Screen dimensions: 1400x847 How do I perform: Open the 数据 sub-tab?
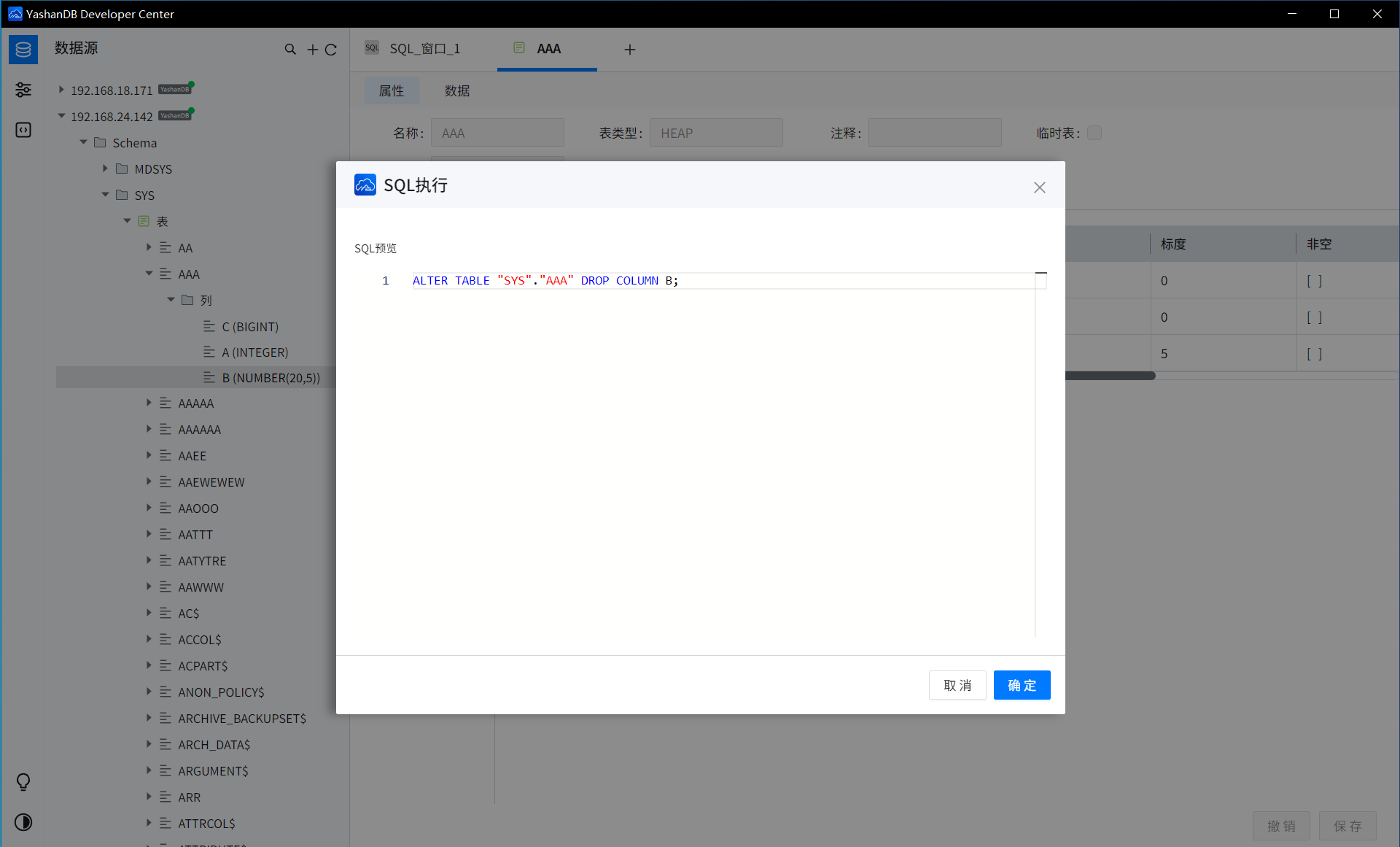457,90
